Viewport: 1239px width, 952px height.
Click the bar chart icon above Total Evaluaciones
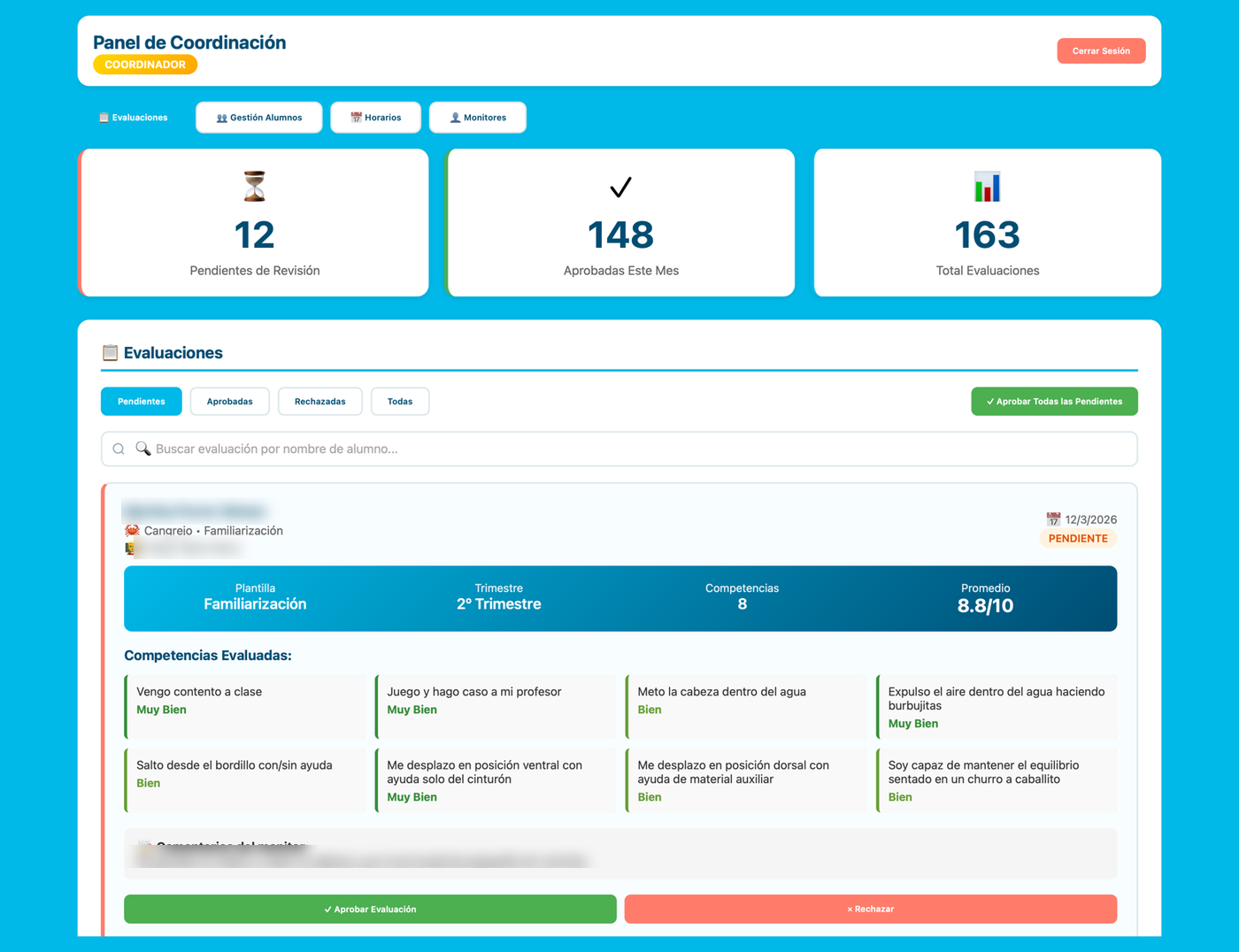987,187
